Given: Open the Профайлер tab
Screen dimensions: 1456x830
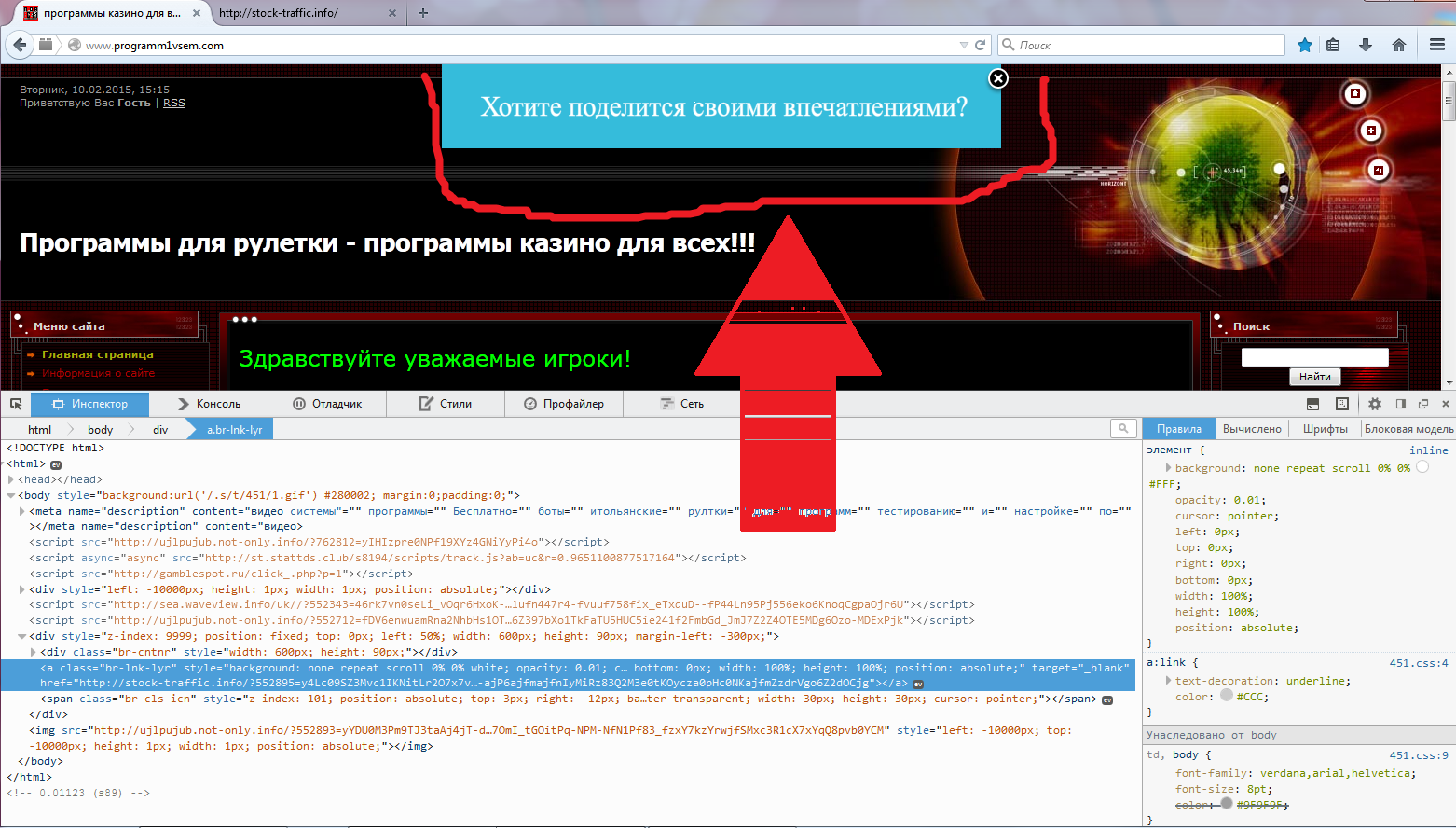Looking at the screenshot, I should pos(564,404).
